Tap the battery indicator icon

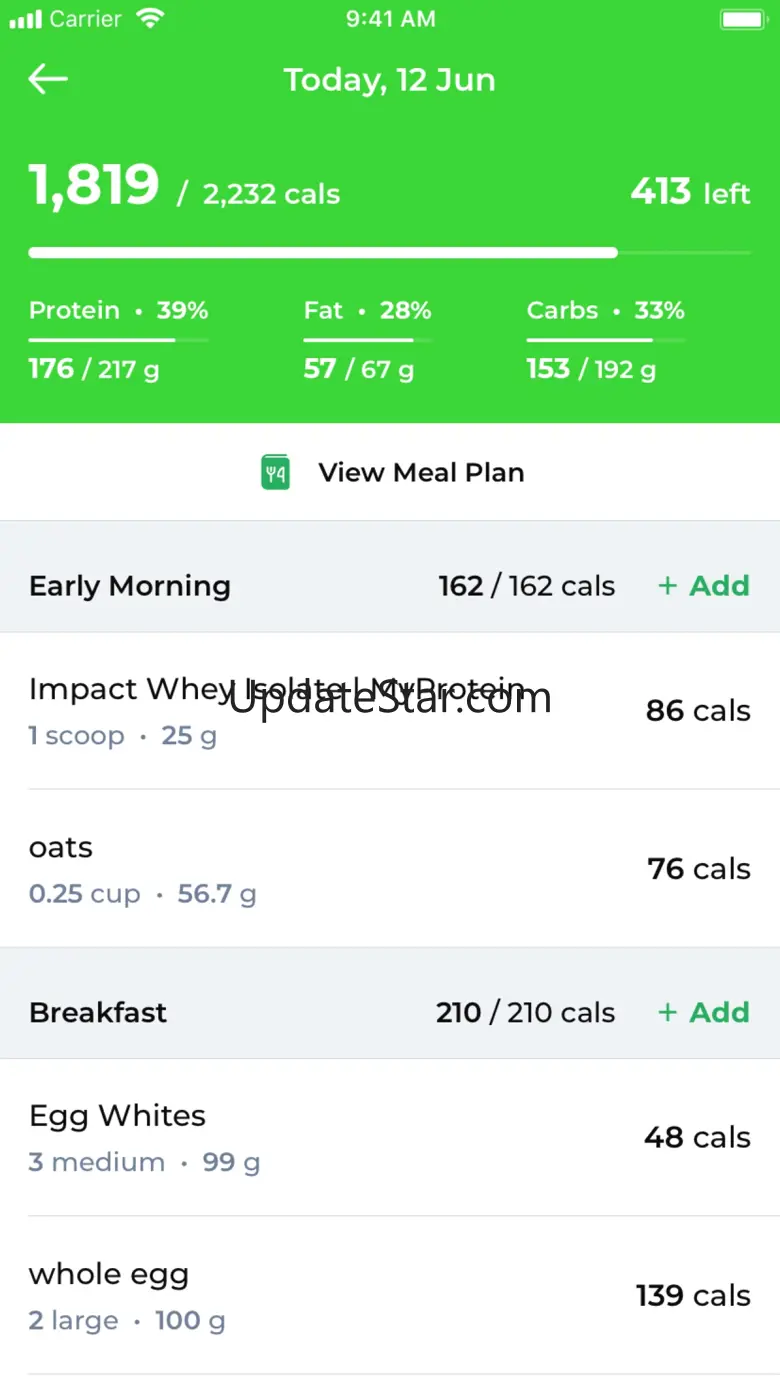742,19
